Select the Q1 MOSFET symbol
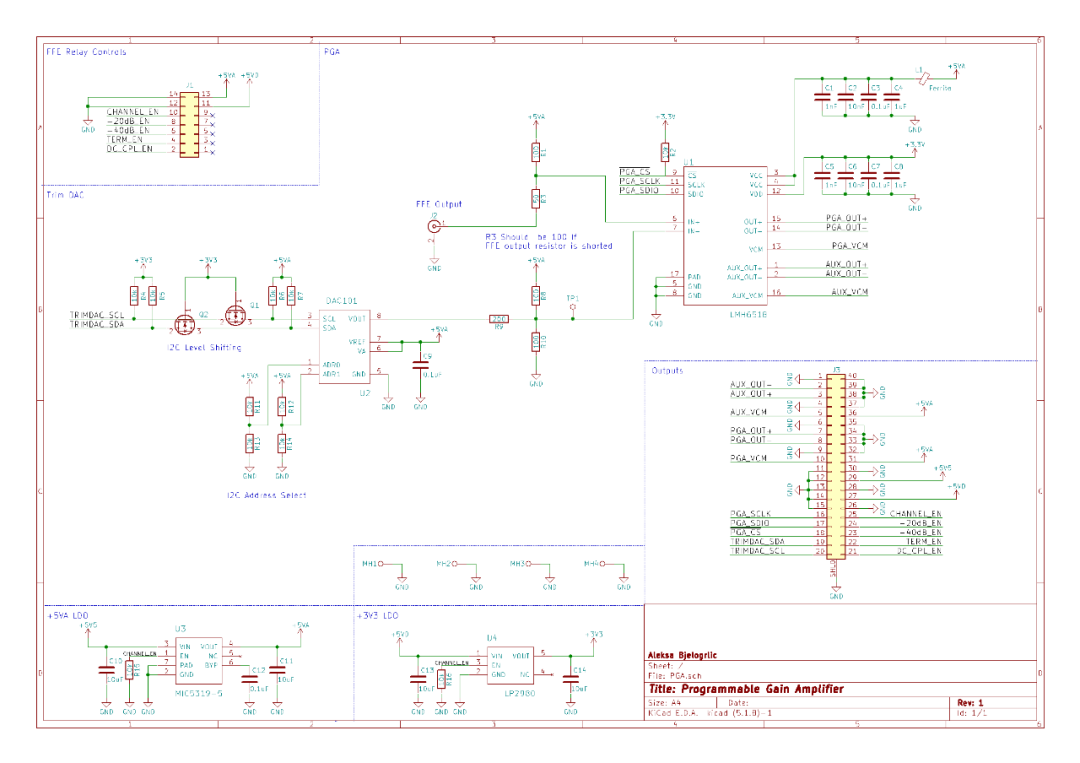The height and width of the screenshot is (763, 1080). [x=236, y=316]
